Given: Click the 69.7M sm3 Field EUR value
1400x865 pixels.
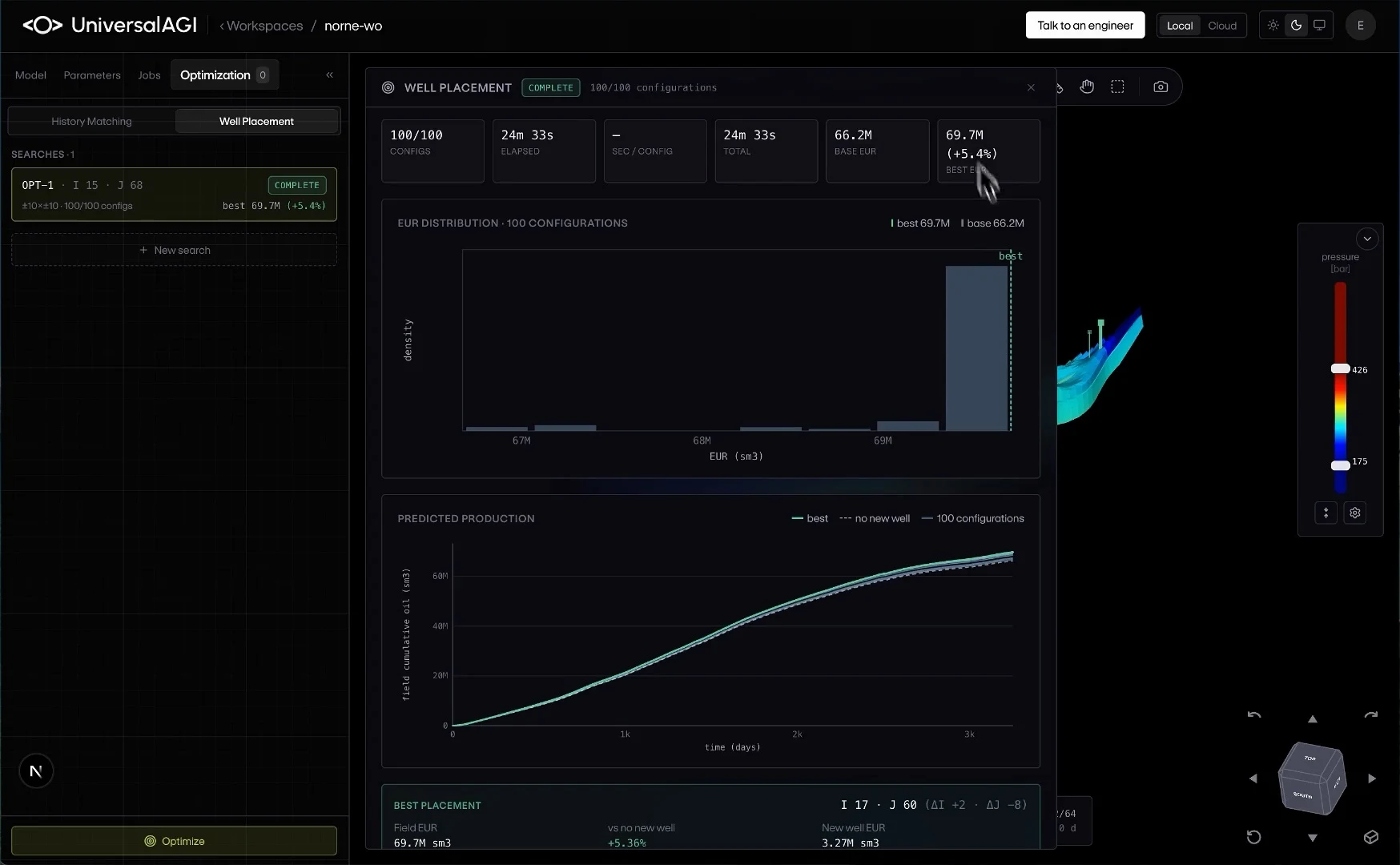Looking at the screenshot, I should (422, 843).
